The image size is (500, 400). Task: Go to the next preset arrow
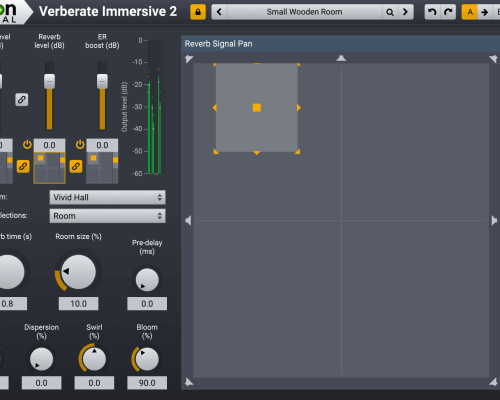tap(405, 12)
